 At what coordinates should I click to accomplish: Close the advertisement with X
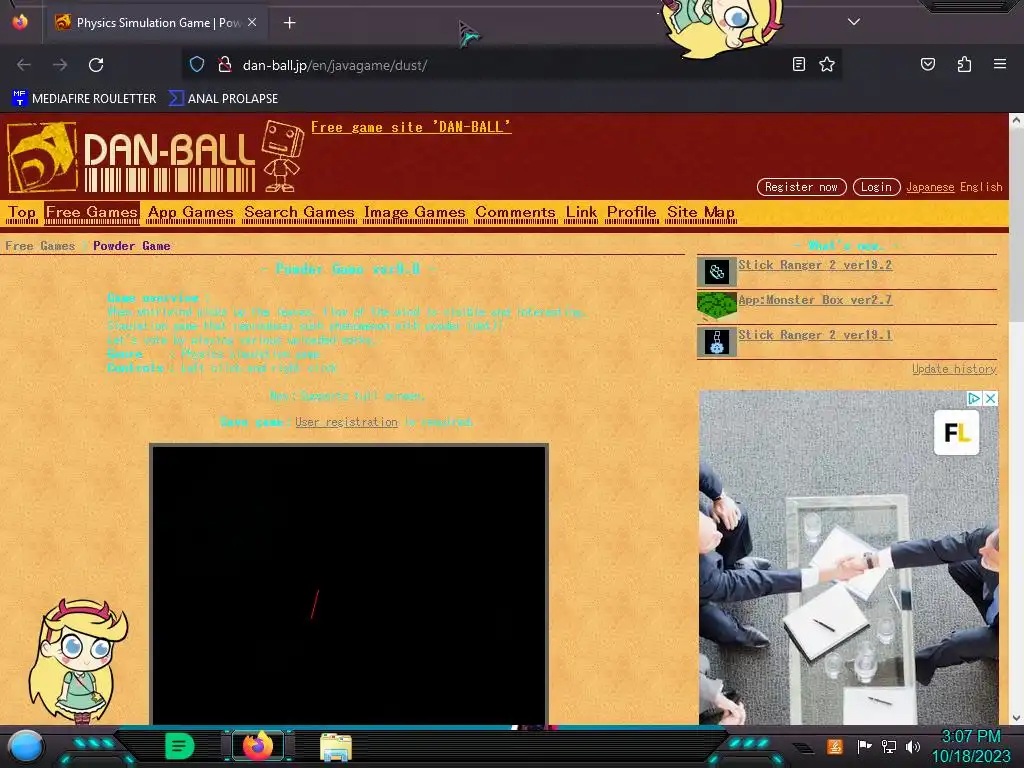click(x=990, y=398)
